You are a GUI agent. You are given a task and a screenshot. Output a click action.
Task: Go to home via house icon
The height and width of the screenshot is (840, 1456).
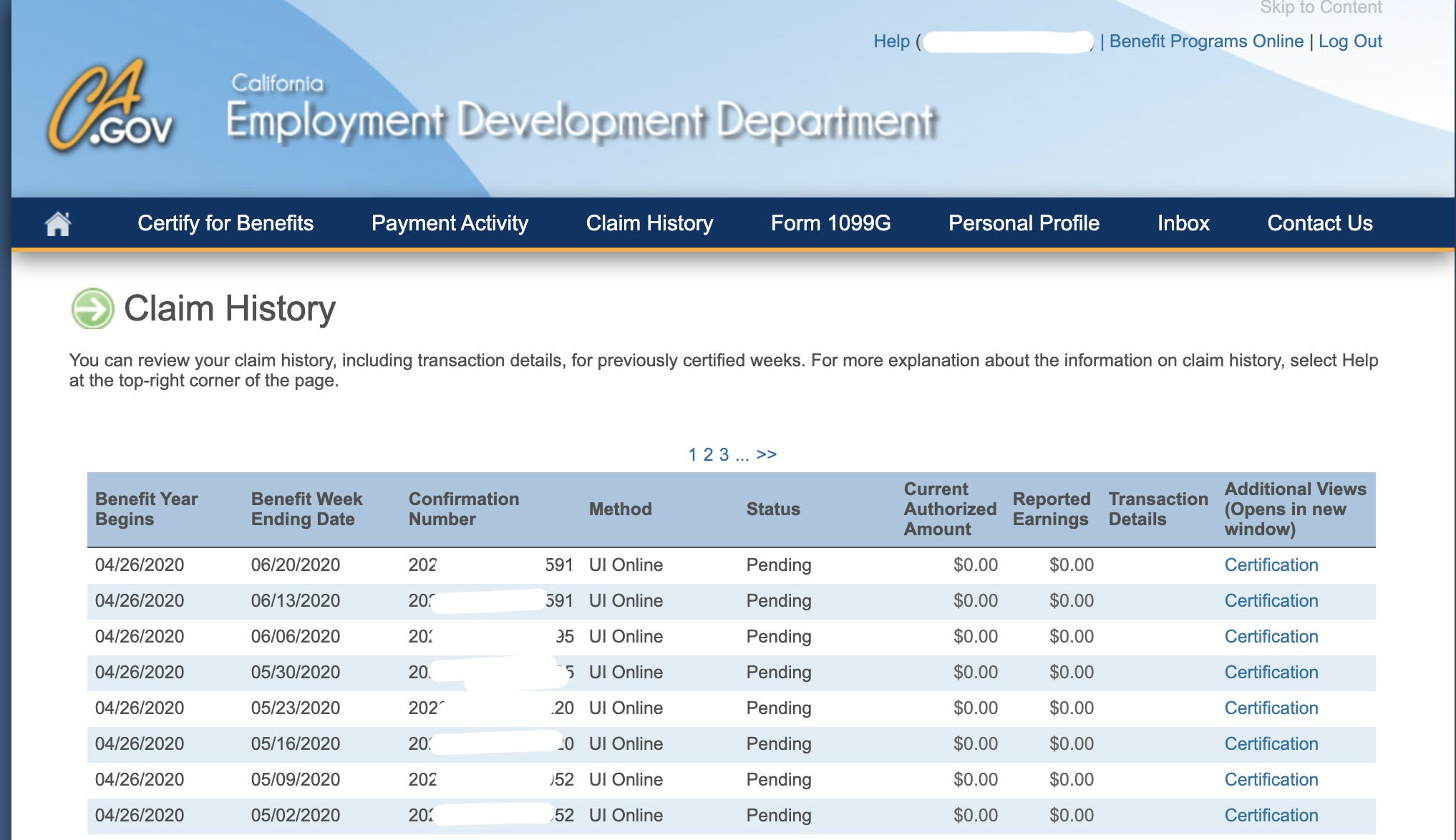click(58, 223)
